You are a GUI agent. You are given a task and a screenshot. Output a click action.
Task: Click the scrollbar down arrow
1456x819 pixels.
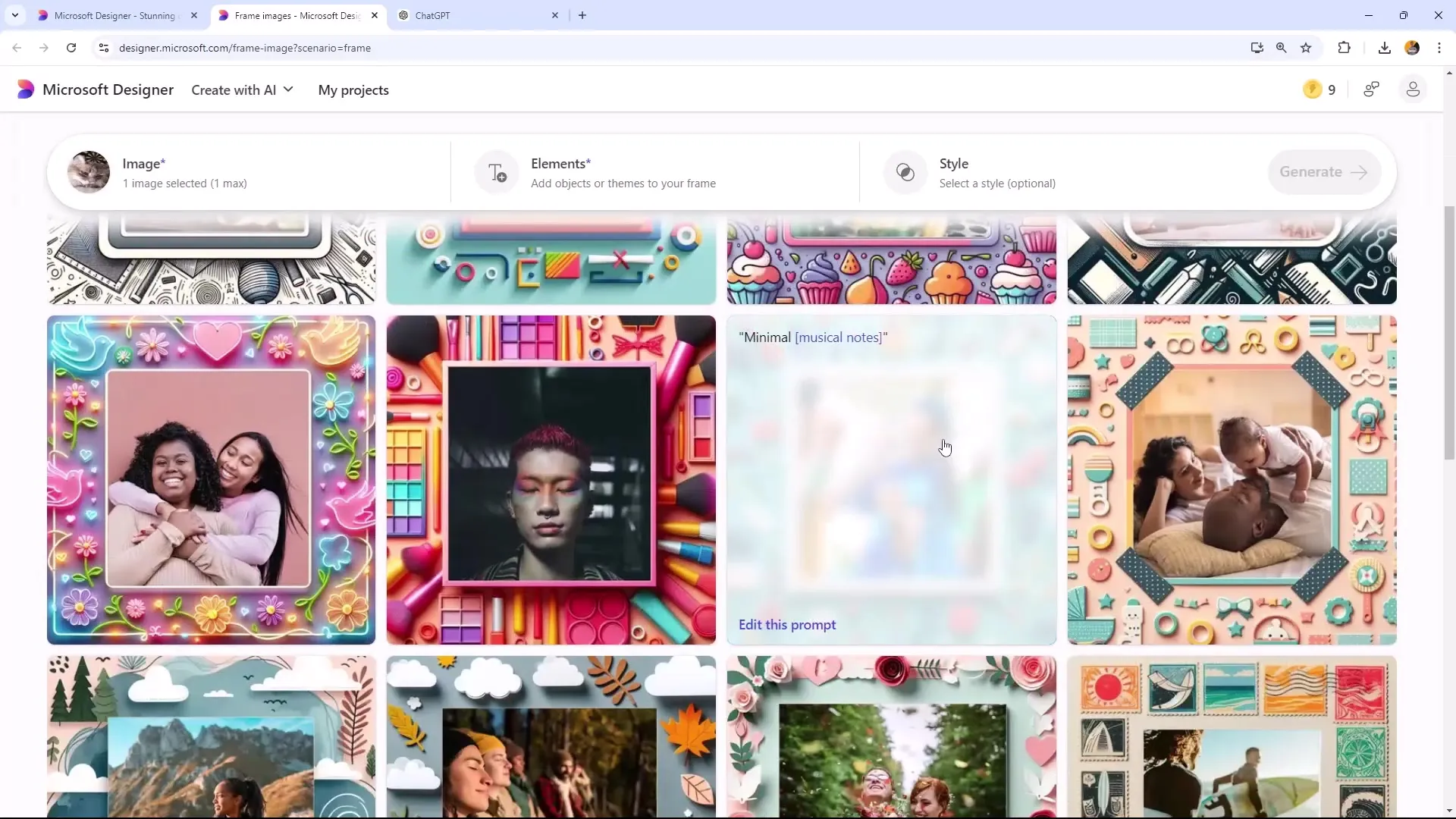(1449, 811)
